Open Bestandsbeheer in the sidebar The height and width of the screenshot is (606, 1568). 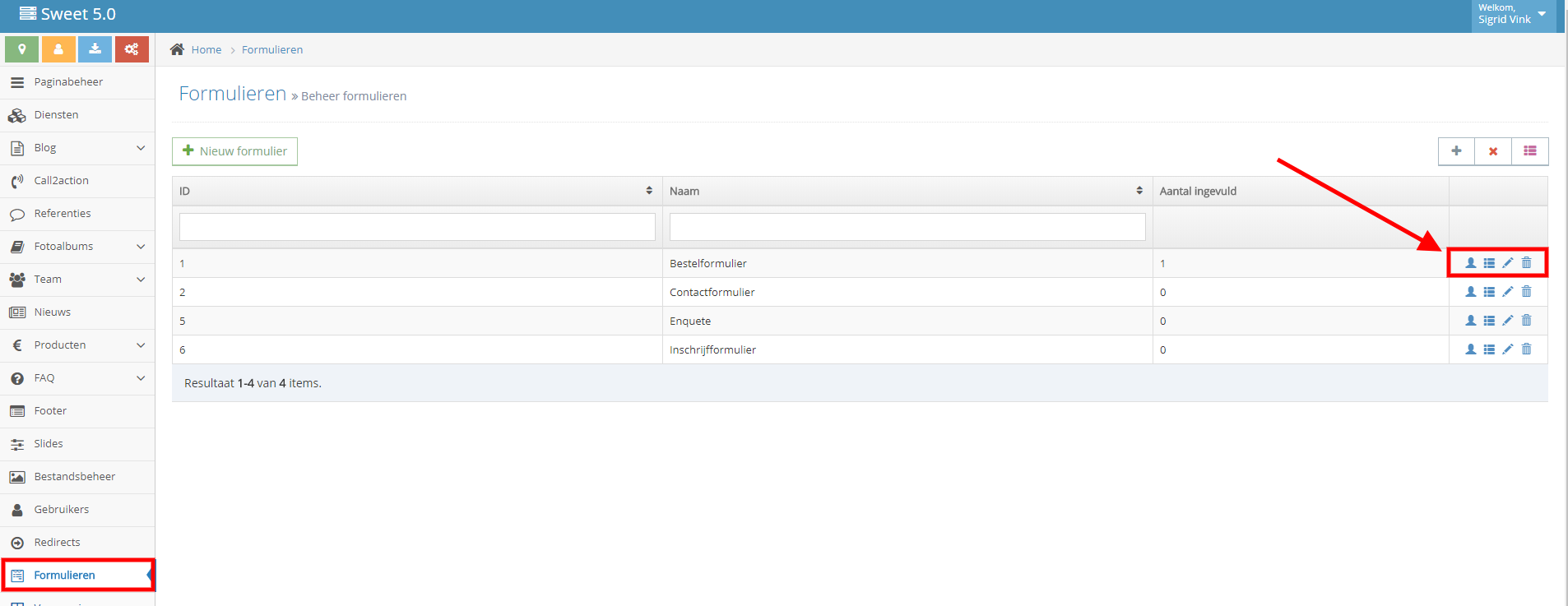pos(77,477)
